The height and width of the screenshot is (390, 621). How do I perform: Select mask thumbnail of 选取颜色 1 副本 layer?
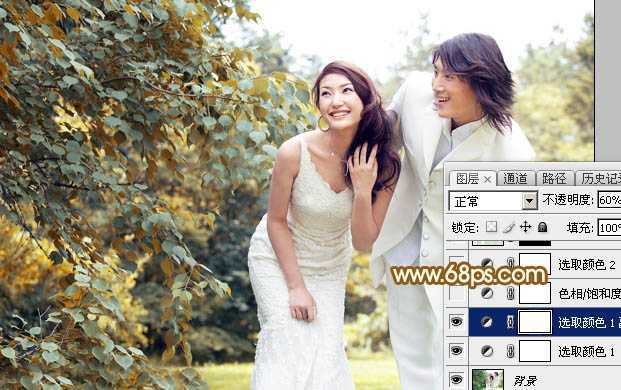[x=535, y=322]
